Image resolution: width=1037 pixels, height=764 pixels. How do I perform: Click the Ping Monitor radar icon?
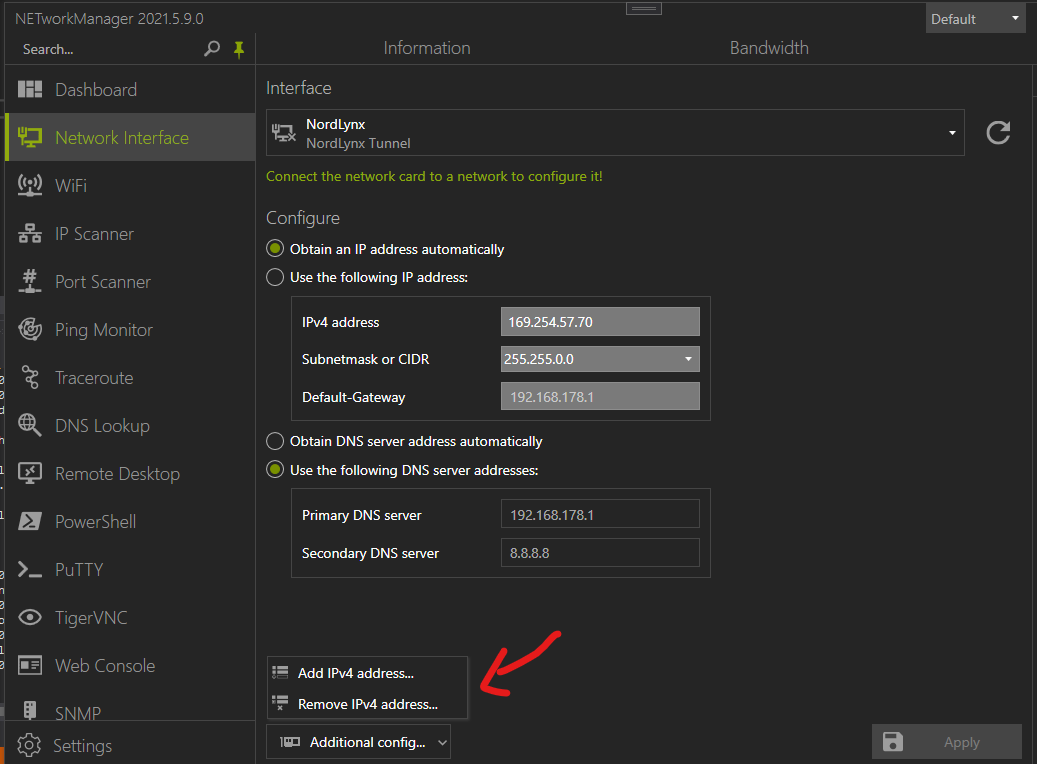tap(30, 329)
